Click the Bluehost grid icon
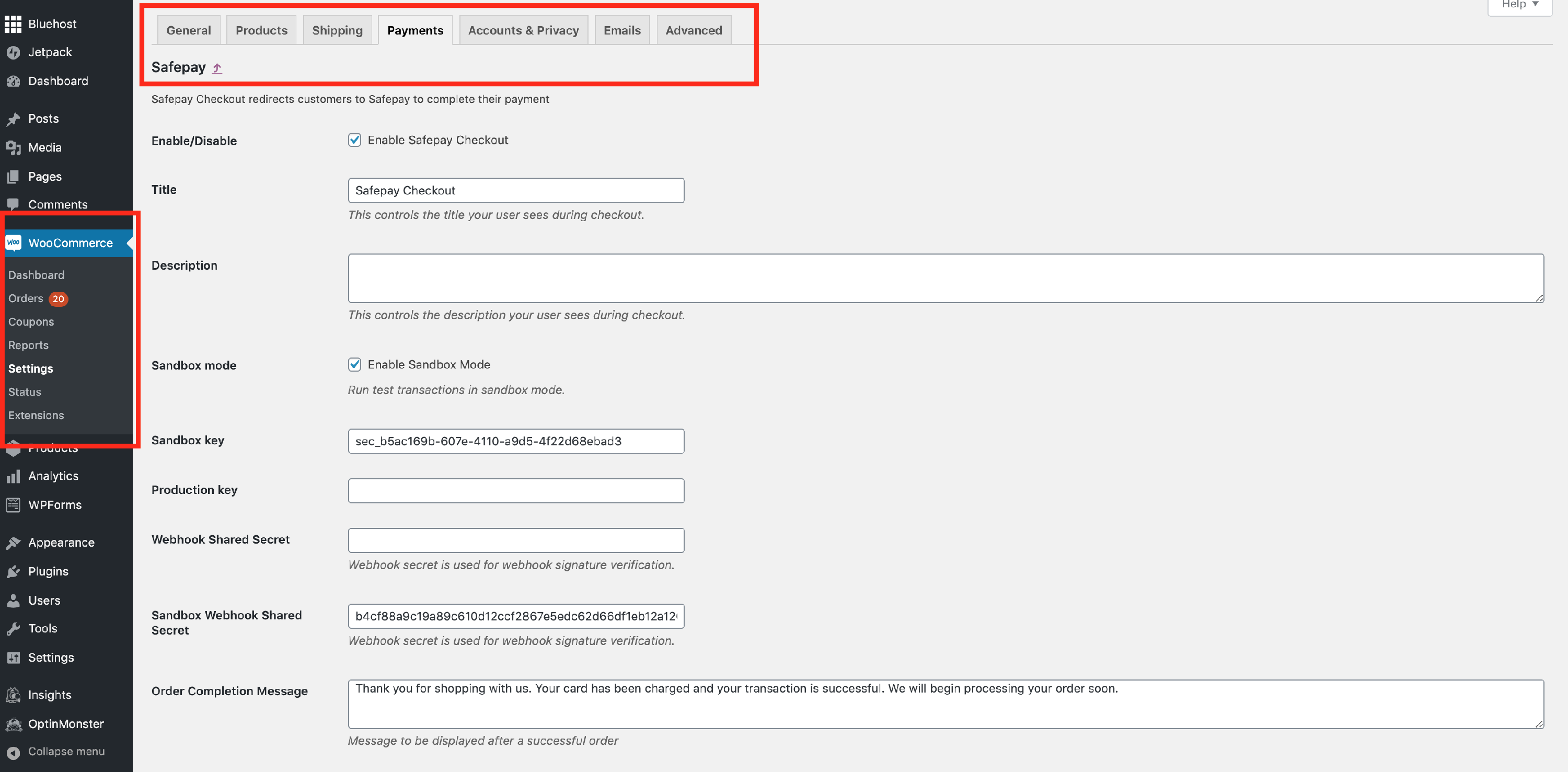 pyautogui.click(x=13, y=25)
